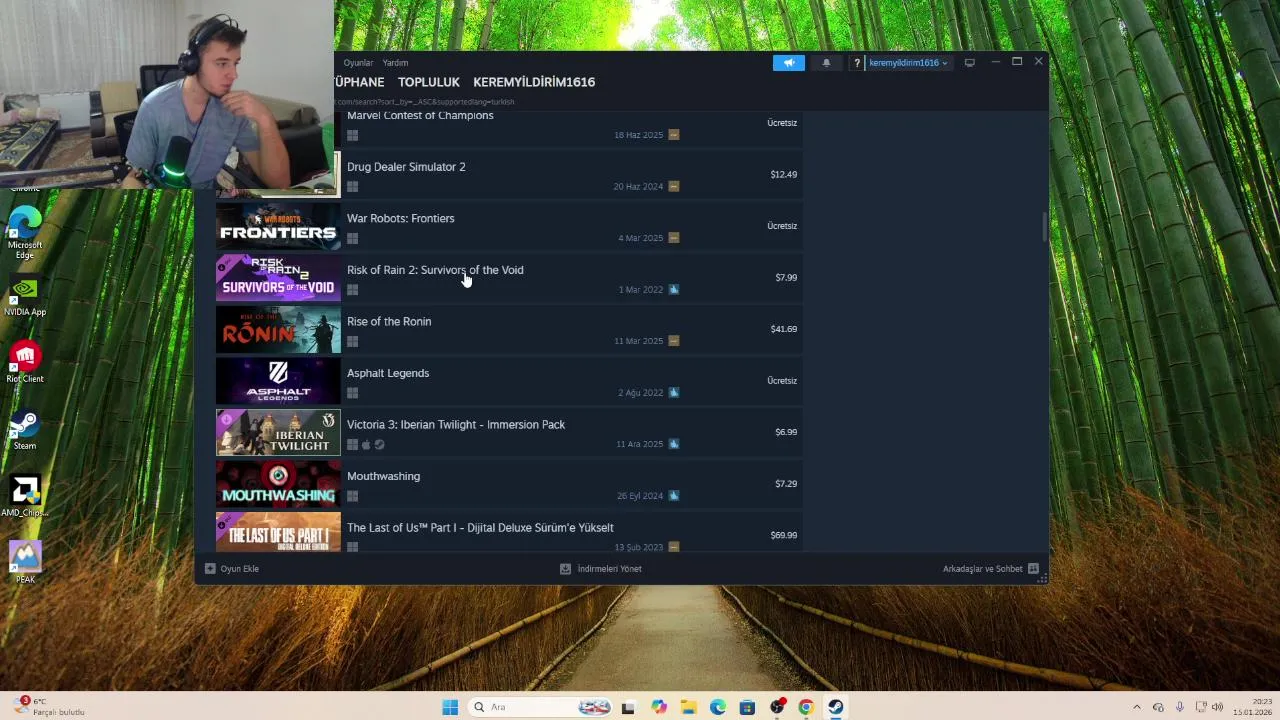The width and height of the screenshot is (1280, 720).
Task: Open The Last of Us Part I Deluxe upgrade
Action: (x=509, y=533)
